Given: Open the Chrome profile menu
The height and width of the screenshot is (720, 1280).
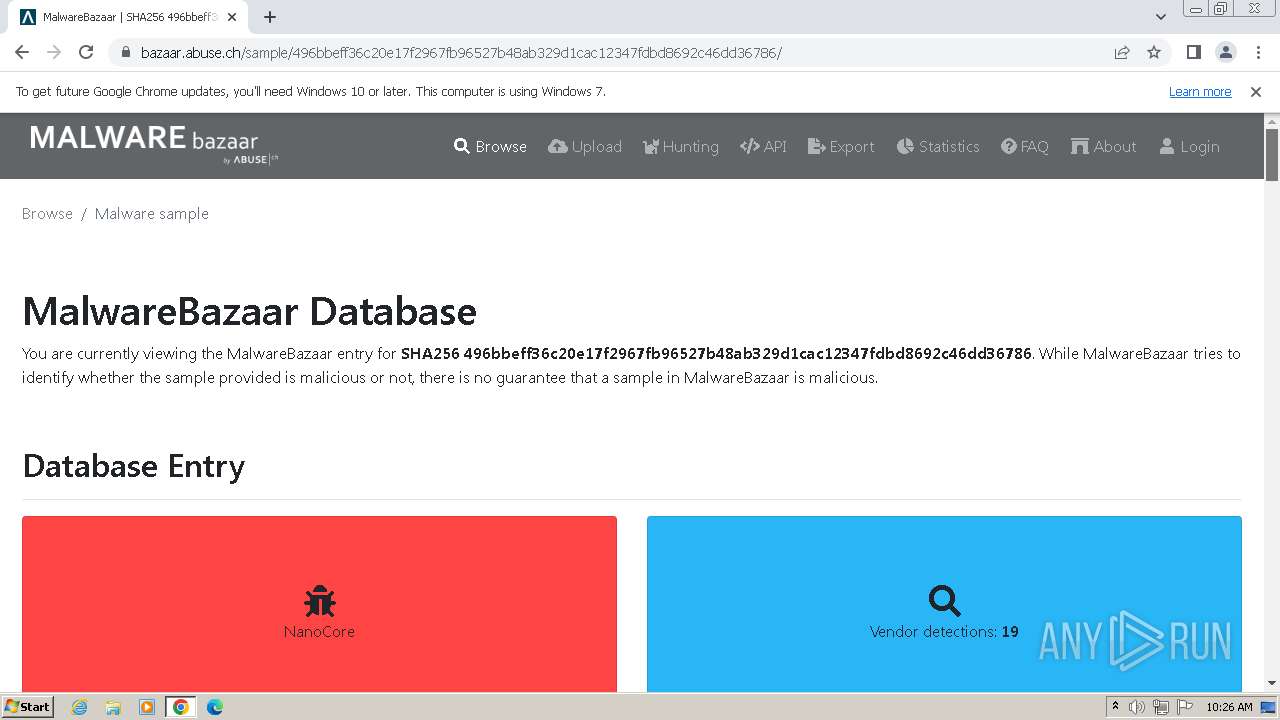Looking at the screenshot, I should tap(1225, 52).
